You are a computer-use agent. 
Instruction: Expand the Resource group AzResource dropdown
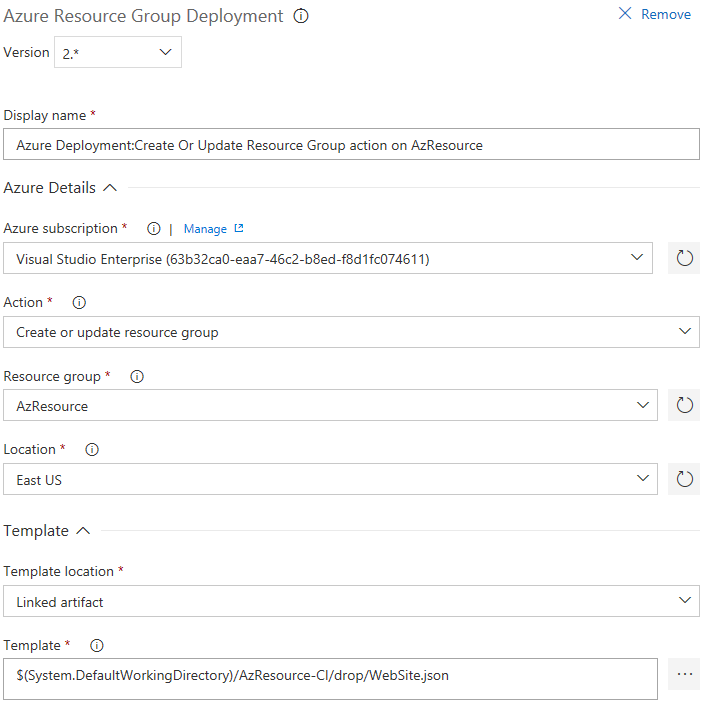click(x=330, y=406)
